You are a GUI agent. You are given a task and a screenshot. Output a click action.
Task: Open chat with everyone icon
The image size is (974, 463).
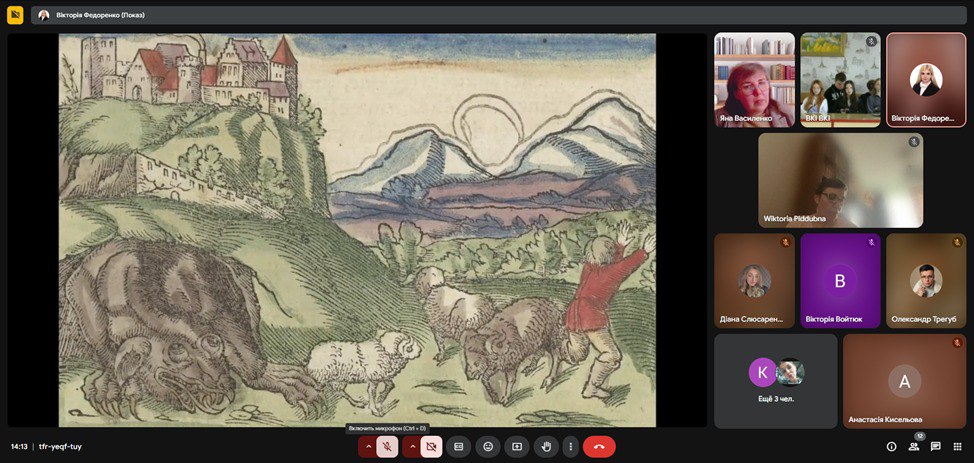(935, 447)
